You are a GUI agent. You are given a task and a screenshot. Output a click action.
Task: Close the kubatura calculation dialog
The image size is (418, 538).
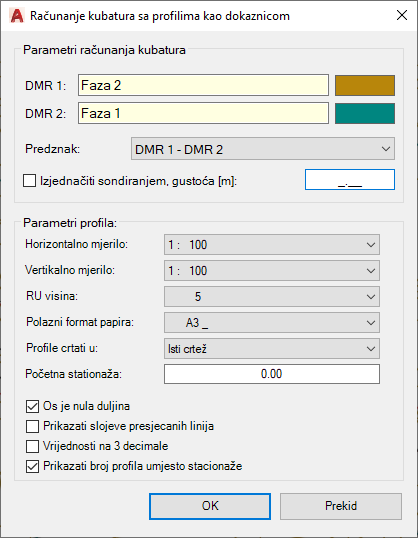402,15
